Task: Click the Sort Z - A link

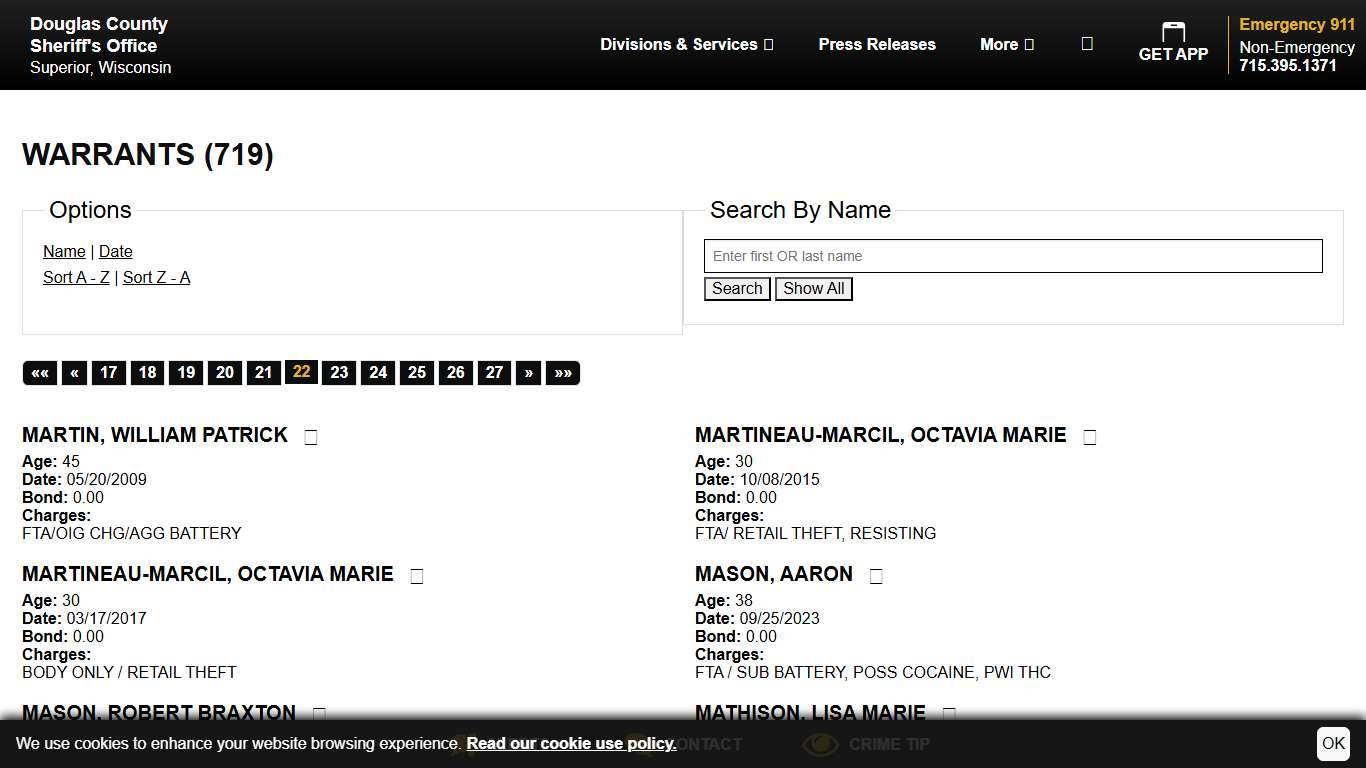Action: [156, 278]
